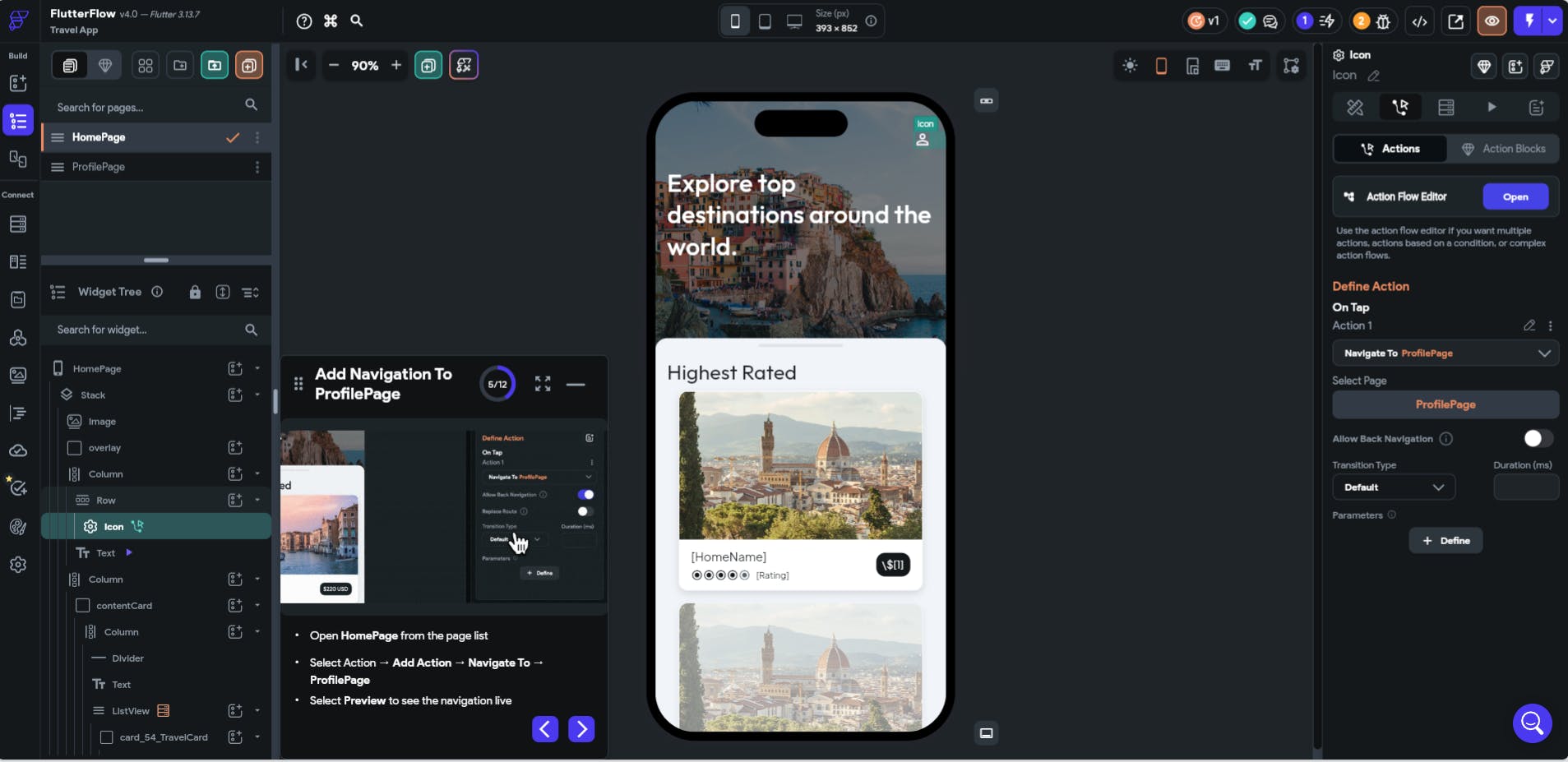Image resolution: width=1568 pixels, height=762 pixels.
Task: Expand all widget tree icon
Action: 251,292
